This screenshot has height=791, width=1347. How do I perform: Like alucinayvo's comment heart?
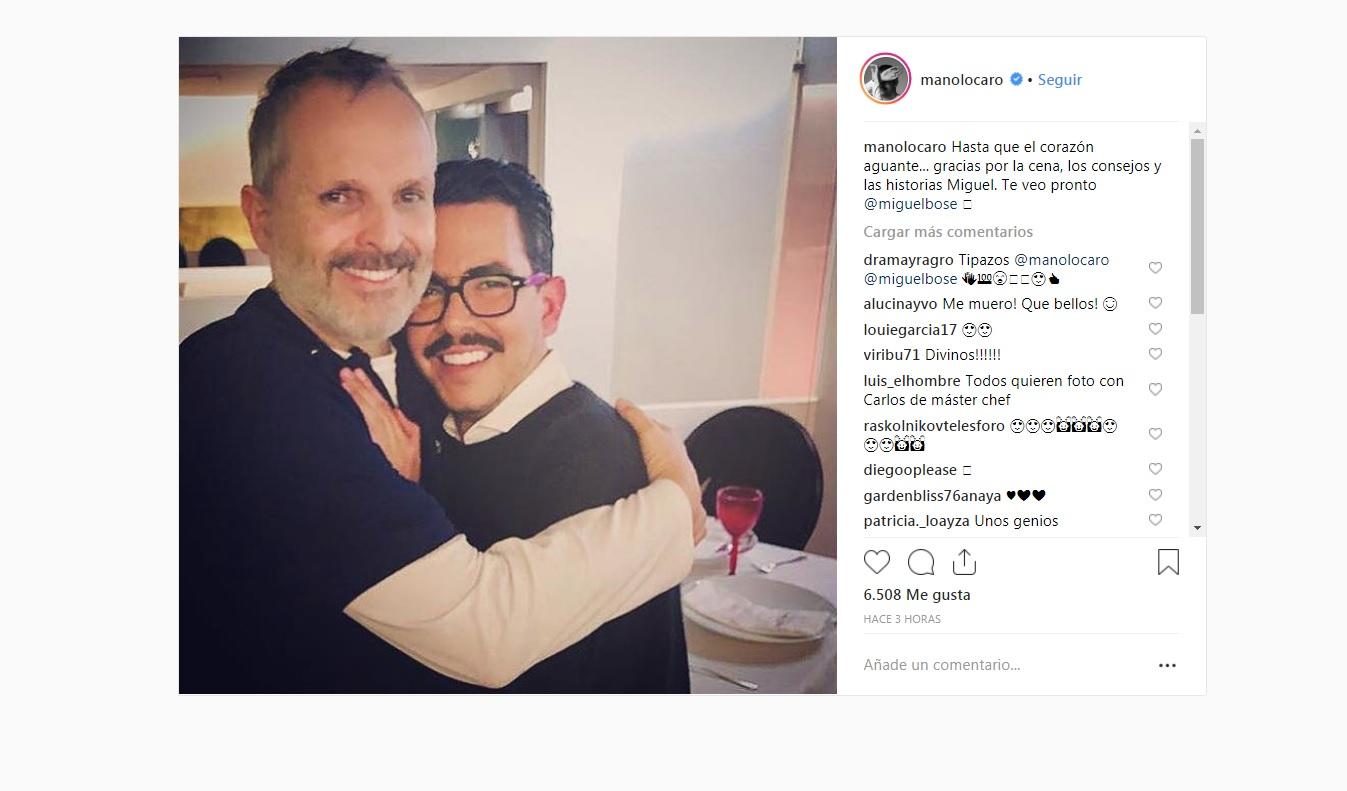tap(1155, 303)
